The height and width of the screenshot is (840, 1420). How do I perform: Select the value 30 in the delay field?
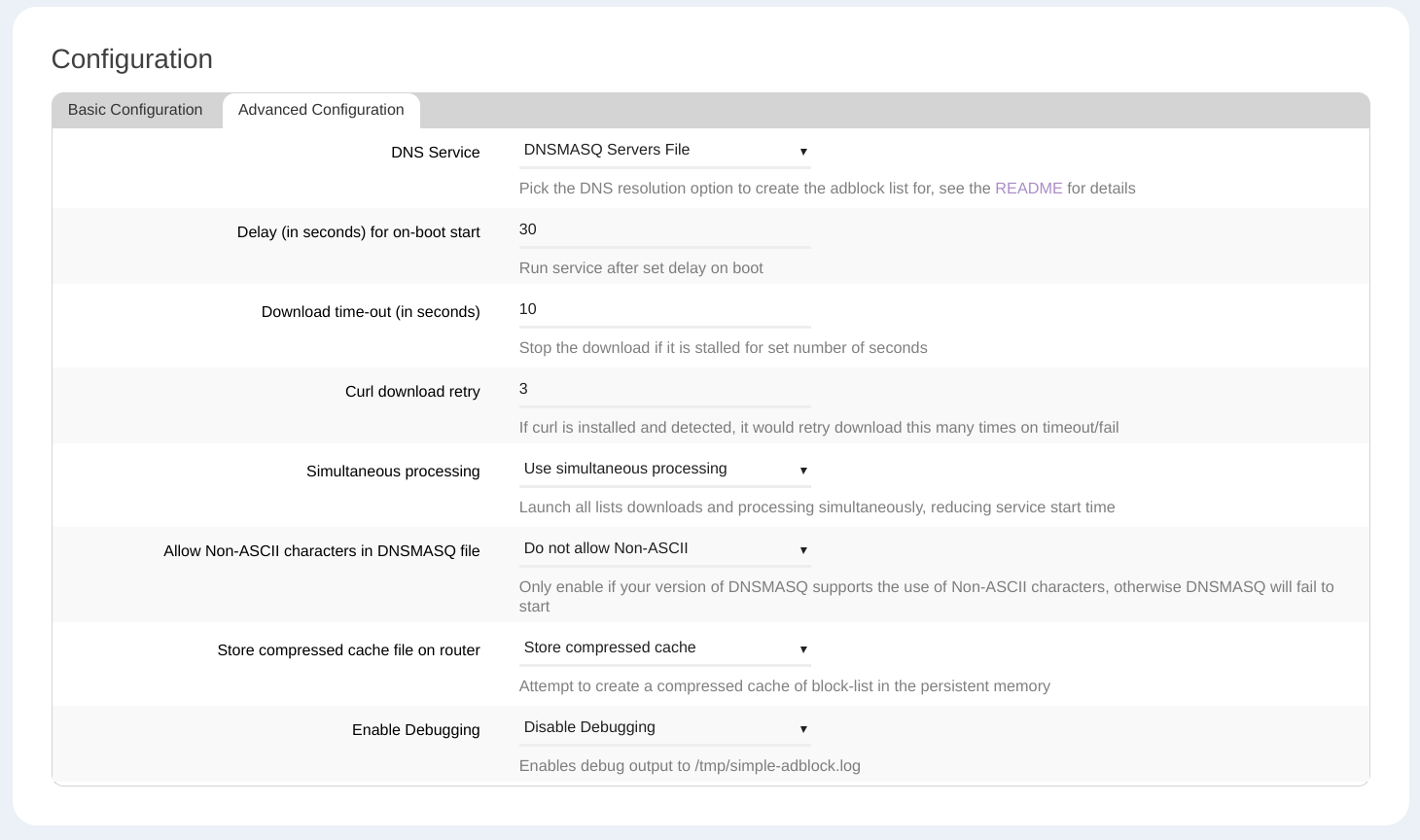[529, 230]
